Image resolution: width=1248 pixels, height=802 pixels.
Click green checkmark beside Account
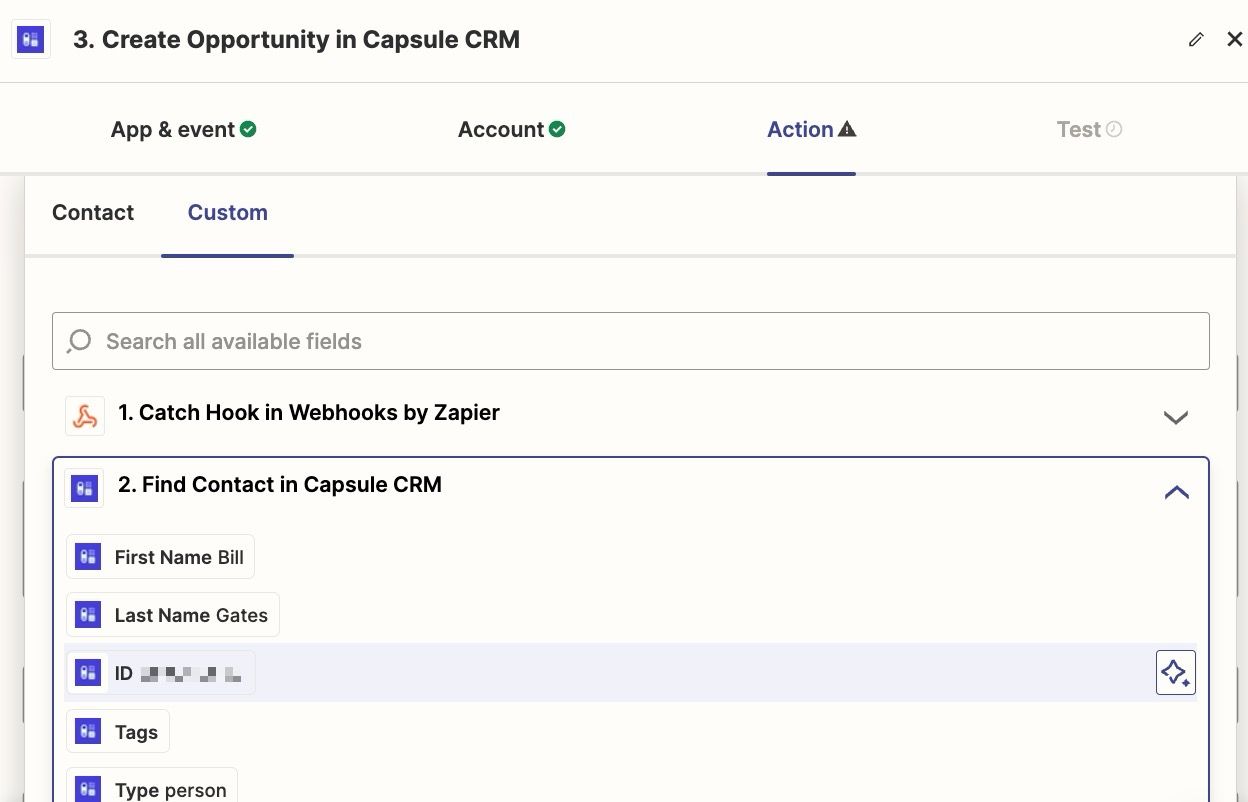coord(557,129)
